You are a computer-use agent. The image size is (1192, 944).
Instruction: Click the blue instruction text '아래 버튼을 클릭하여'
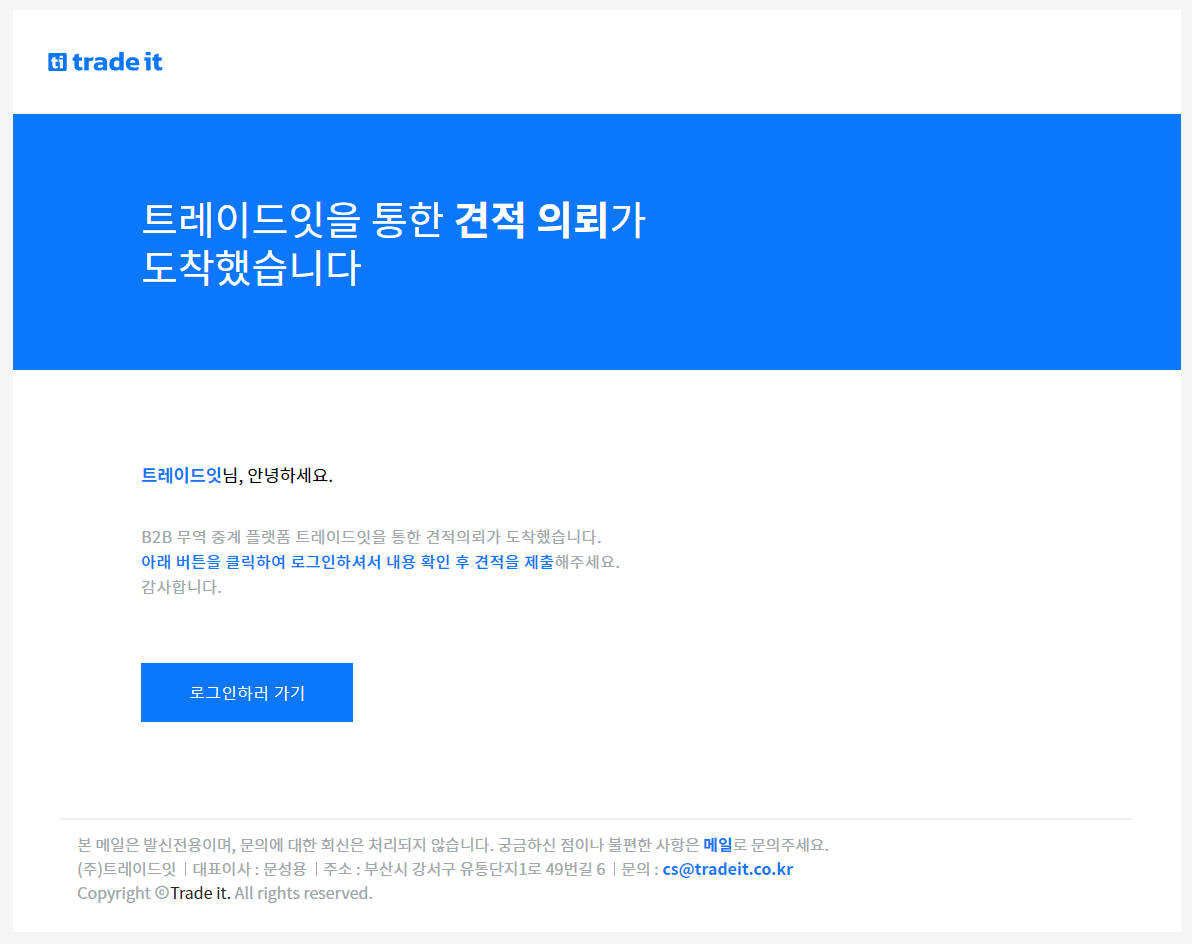point(213,562)
